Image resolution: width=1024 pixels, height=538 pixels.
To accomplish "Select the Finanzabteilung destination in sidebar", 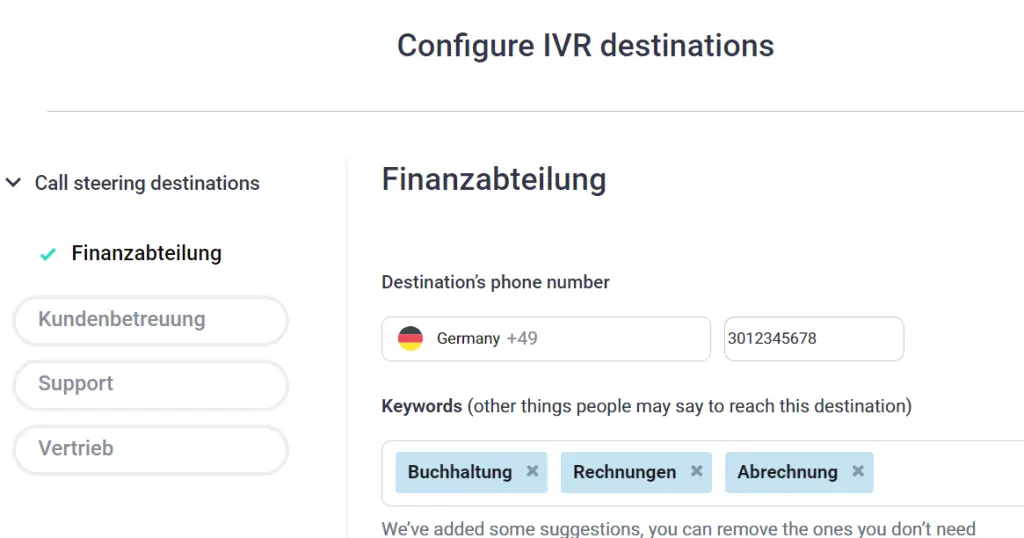I will (x=146, y=253).
